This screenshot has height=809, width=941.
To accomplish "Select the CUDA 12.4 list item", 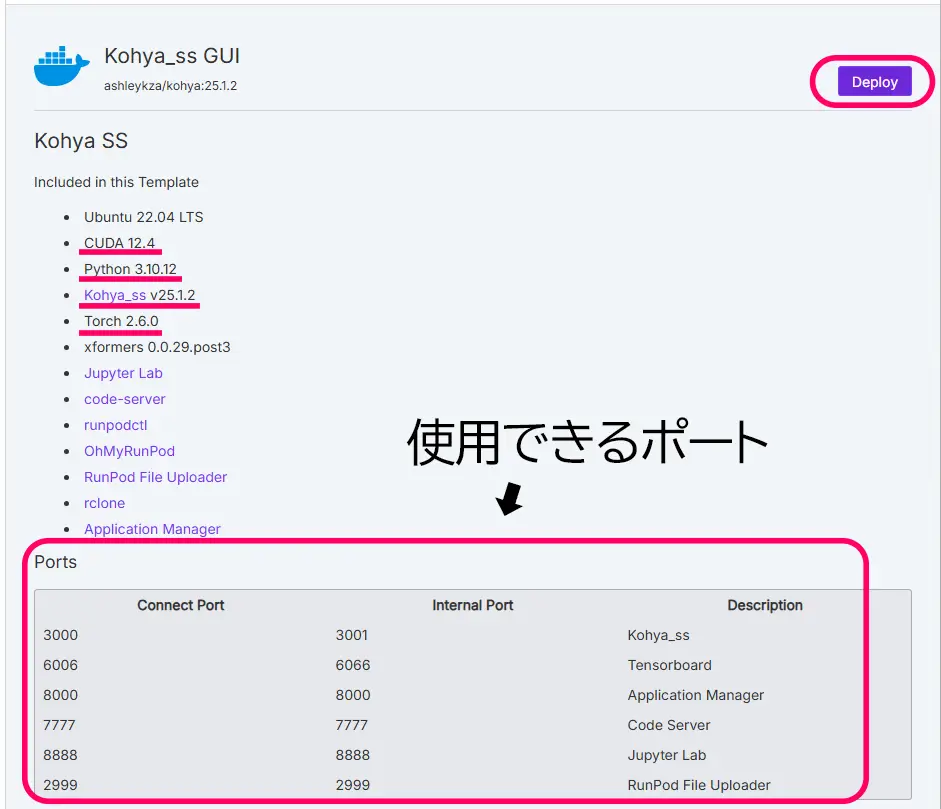I will click(x=119, y=243).
